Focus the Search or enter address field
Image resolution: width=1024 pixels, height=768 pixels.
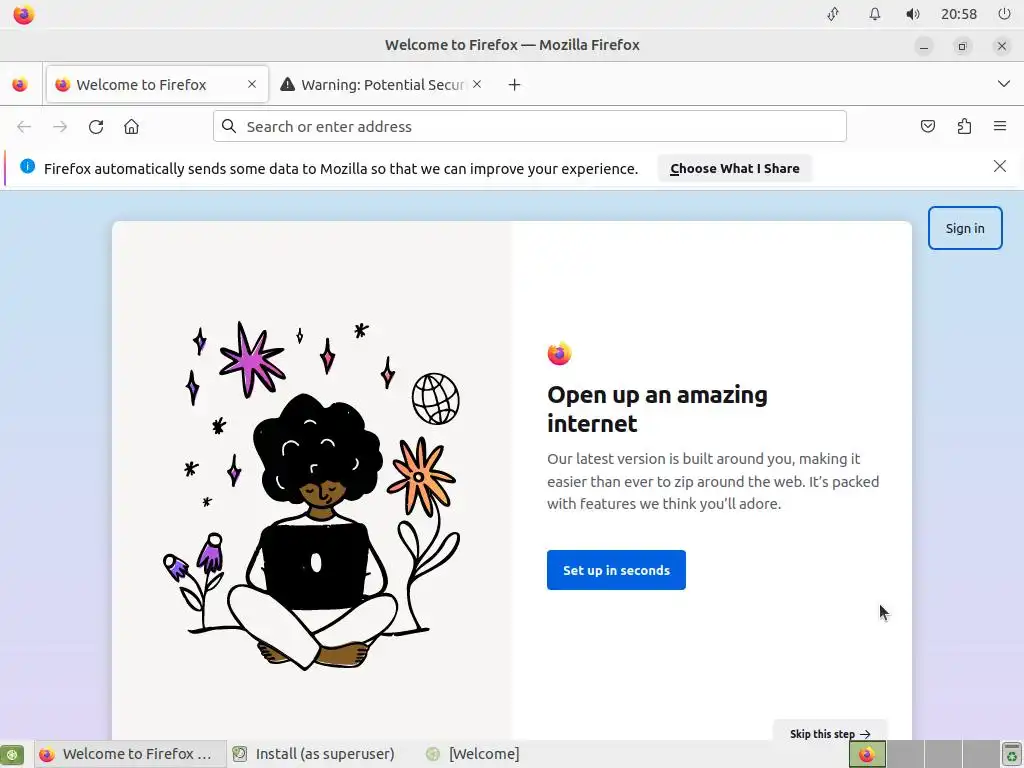tap(530, 126)
